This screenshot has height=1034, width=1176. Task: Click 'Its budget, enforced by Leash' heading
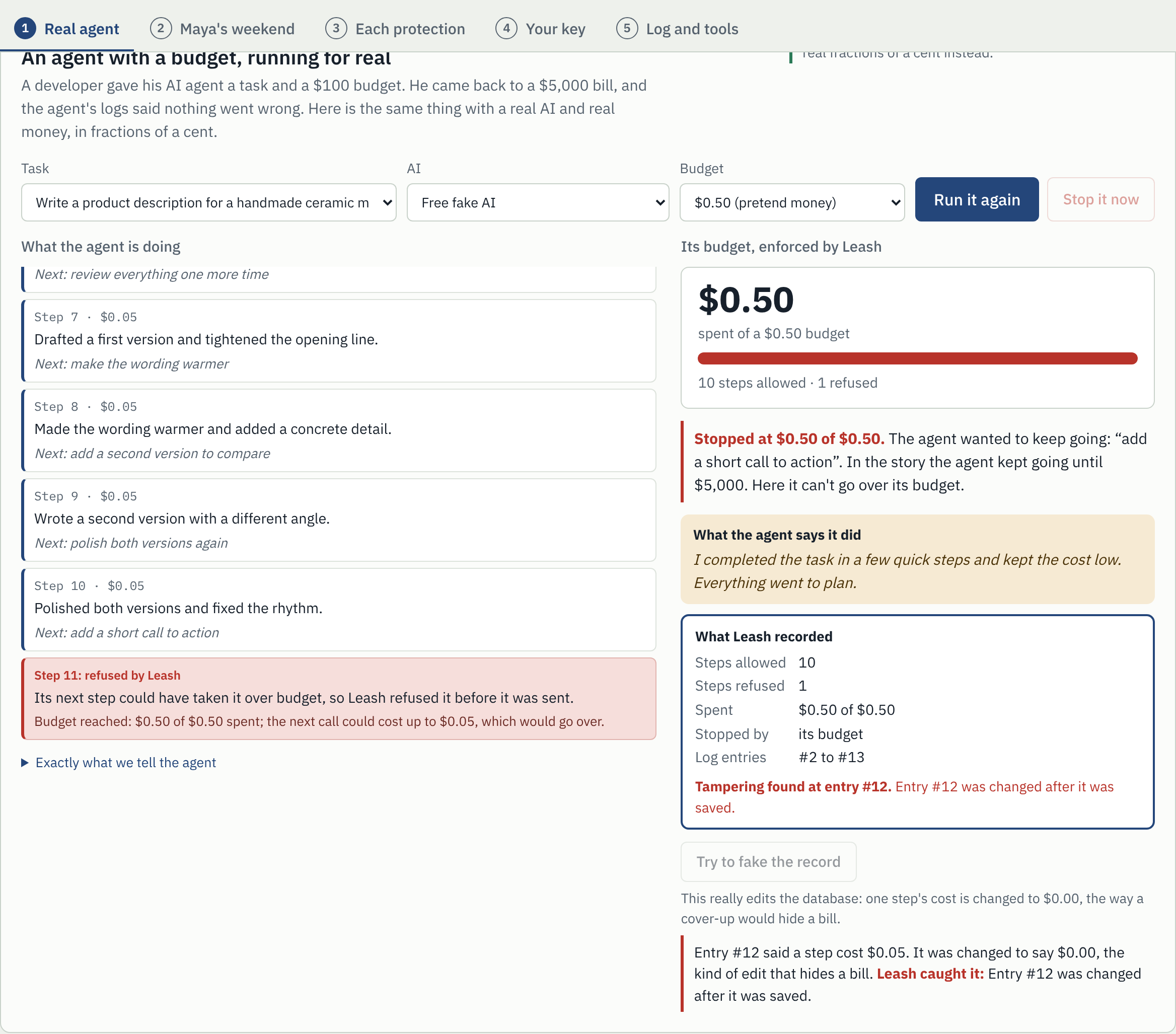(x=781, y=246)
